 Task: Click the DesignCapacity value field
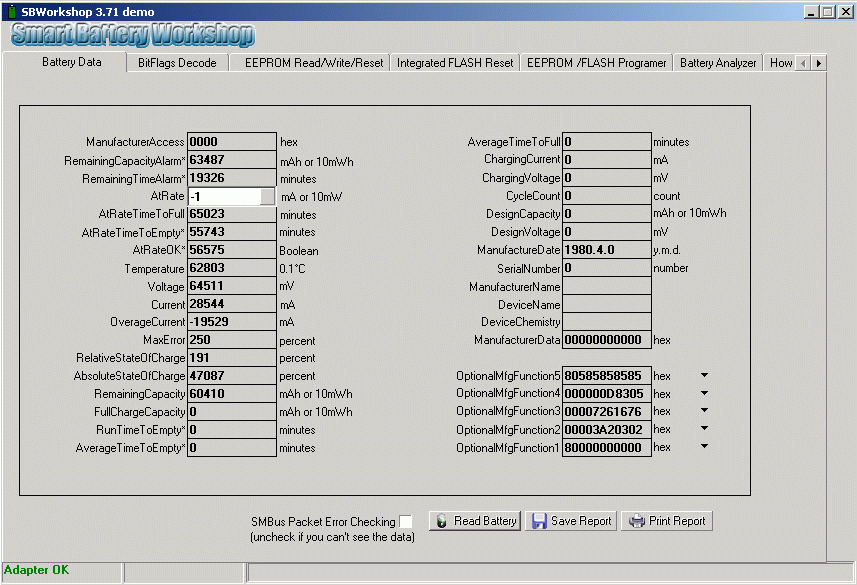(x=607, y=214)
